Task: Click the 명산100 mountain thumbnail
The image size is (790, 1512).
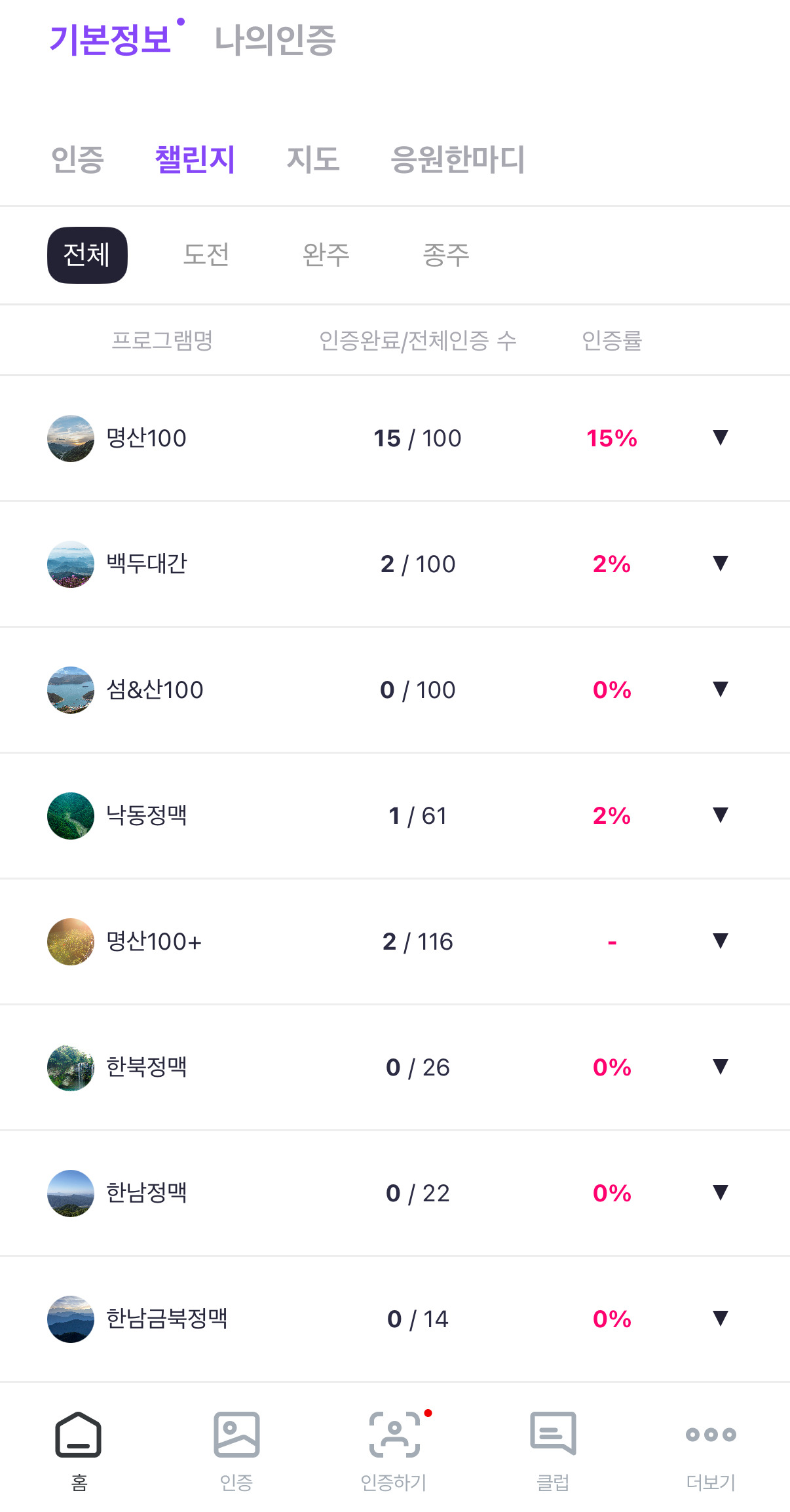Action: click(x=71, y=438)
